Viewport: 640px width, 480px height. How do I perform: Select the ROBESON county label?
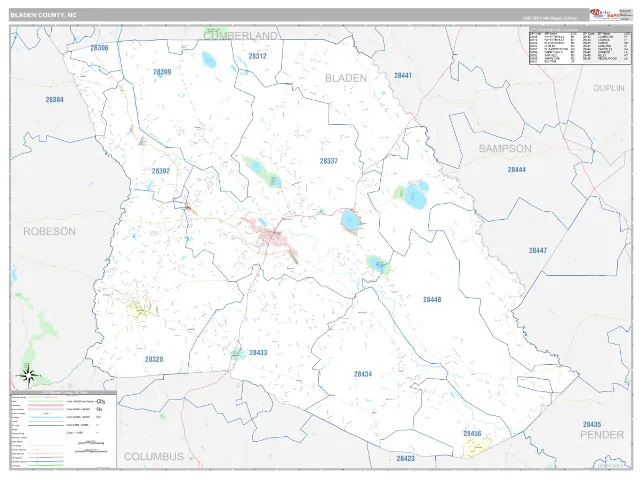pyautogui.click(x=49, y=231)
